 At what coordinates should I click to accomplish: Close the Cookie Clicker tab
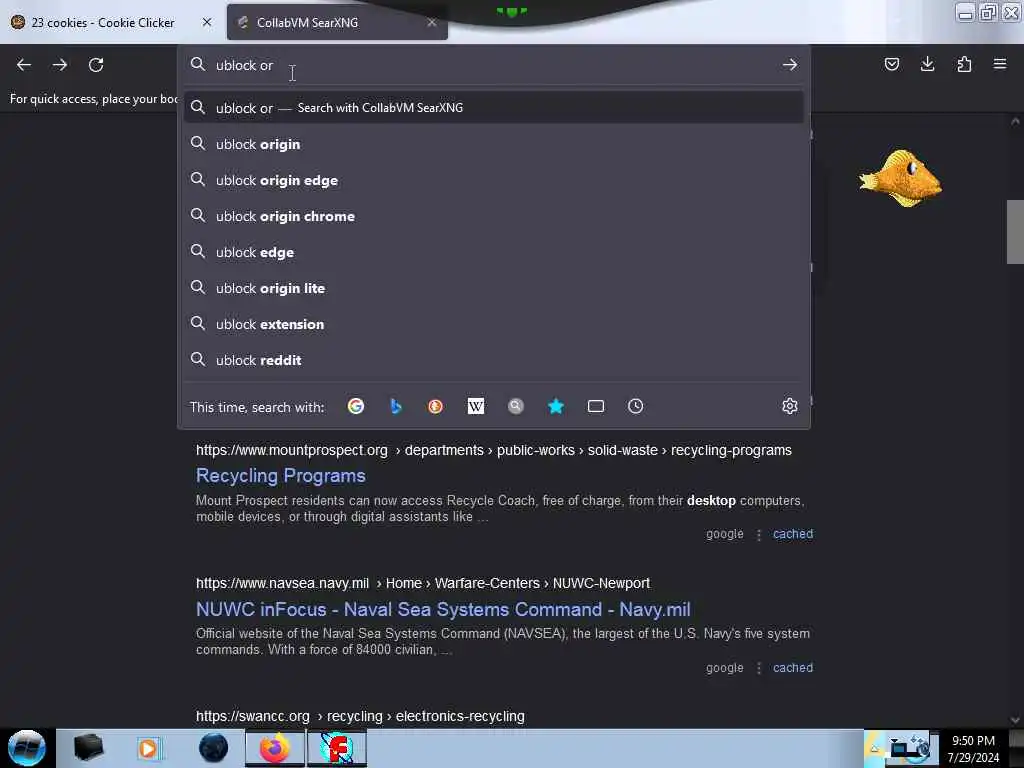[x=207, y=22]
